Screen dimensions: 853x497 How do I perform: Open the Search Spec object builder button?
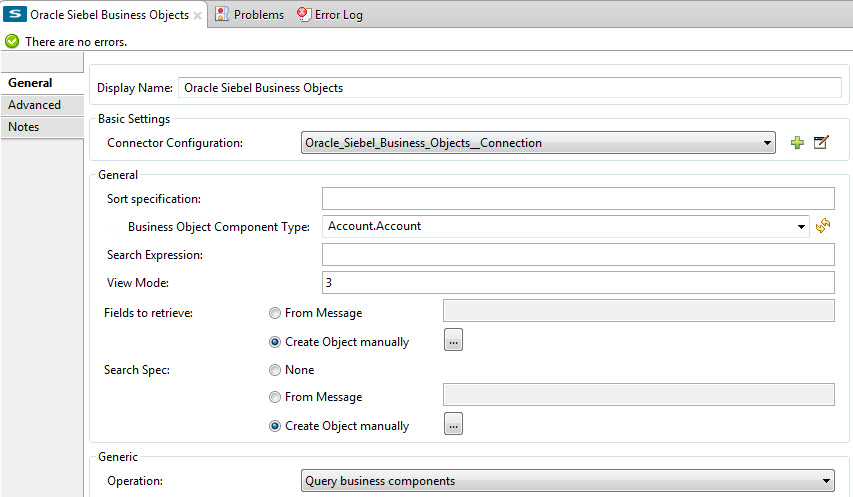pyautogui.click(x=453, y=424)
